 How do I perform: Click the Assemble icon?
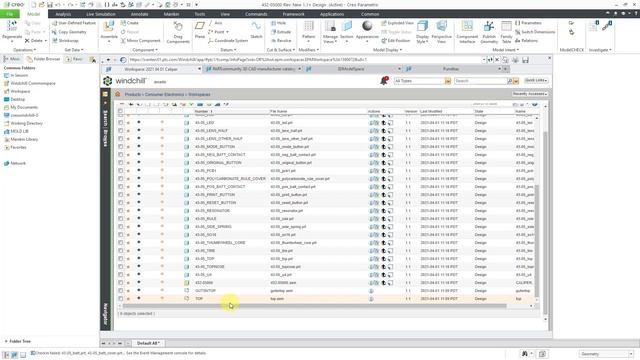[x=109, y=27]
